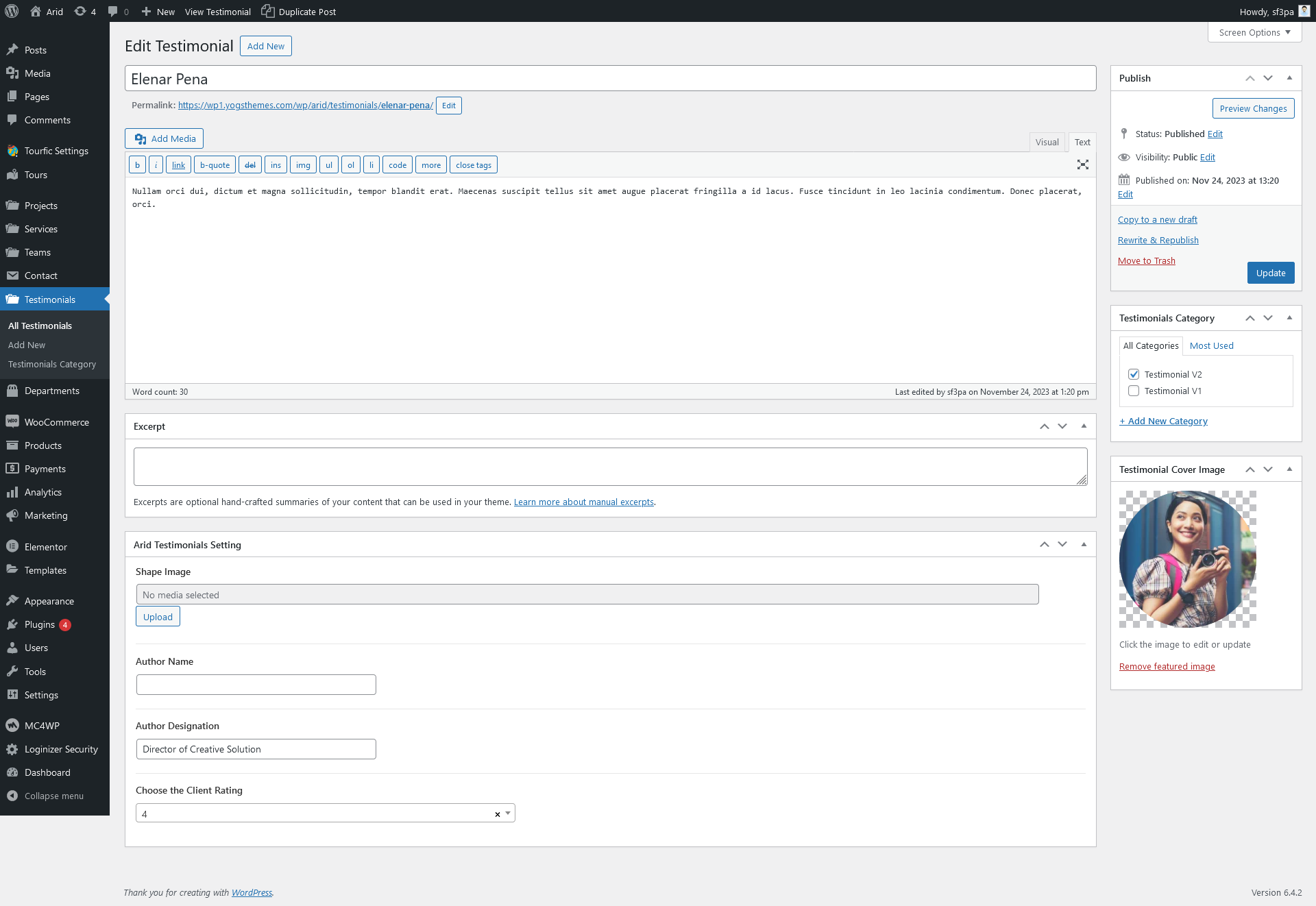The height and width of the screenshot is (906, 1316).
Task: Open the WooCommerce menu
Action: [56, 422]
